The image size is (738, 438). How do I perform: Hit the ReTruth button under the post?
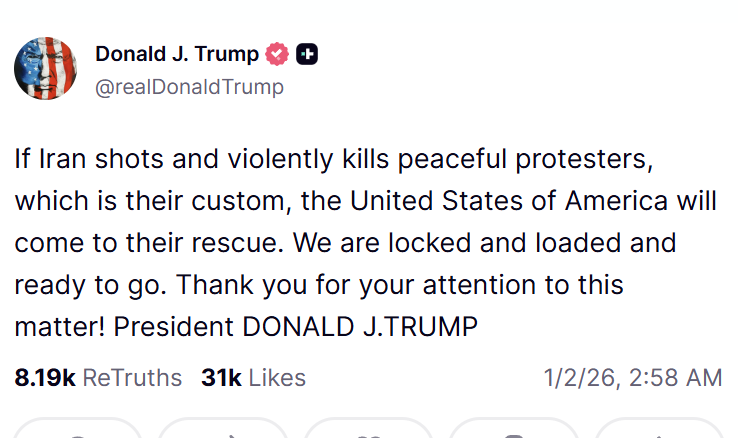click(223, 431)
